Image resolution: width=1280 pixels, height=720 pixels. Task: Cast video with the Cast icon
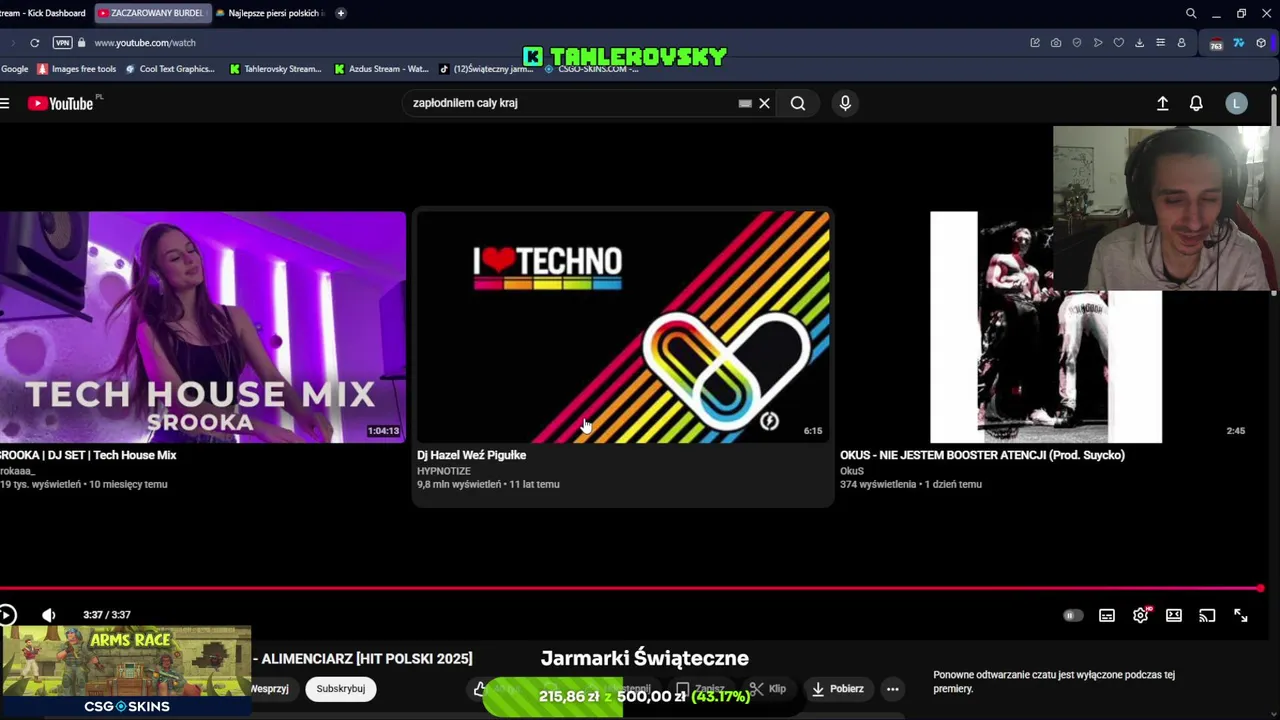tap(1207, 615)
